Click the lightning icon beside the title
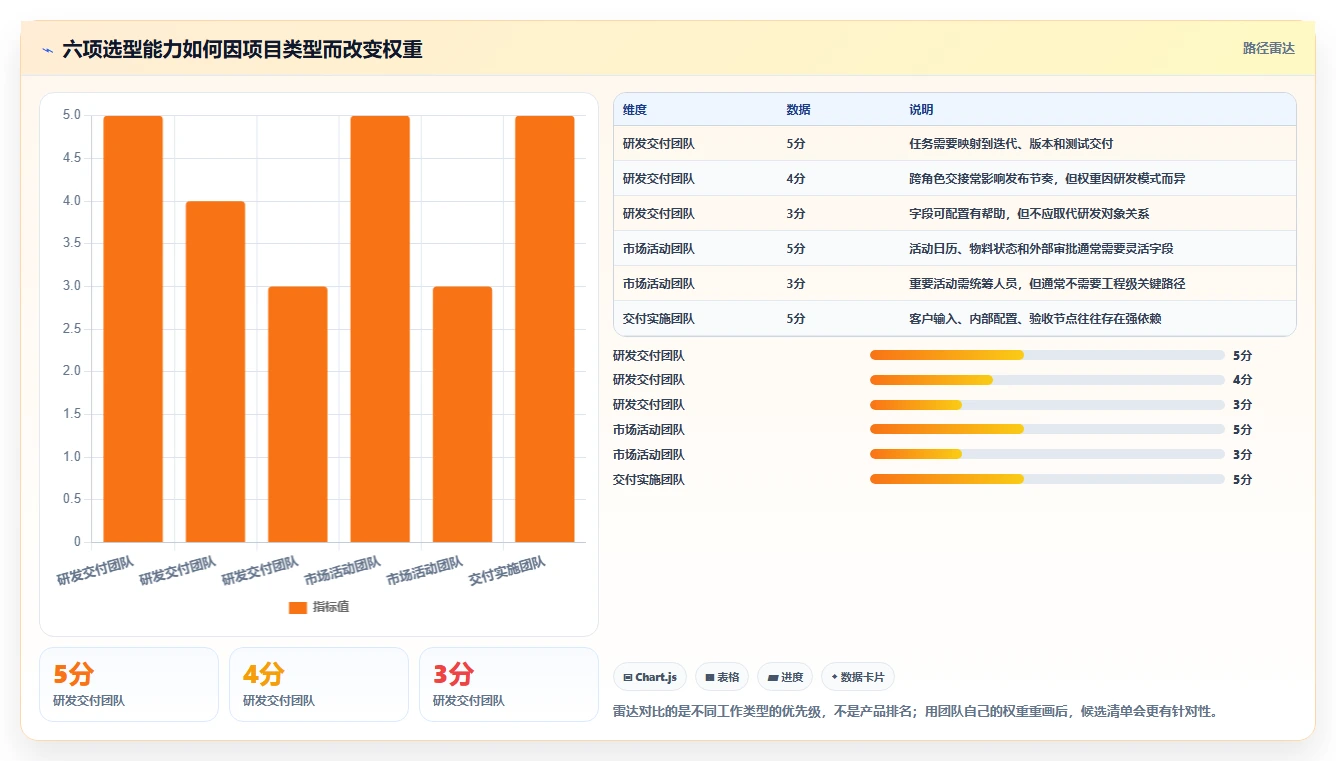Viewport: 1336px width, 761px height. (48, 49)
